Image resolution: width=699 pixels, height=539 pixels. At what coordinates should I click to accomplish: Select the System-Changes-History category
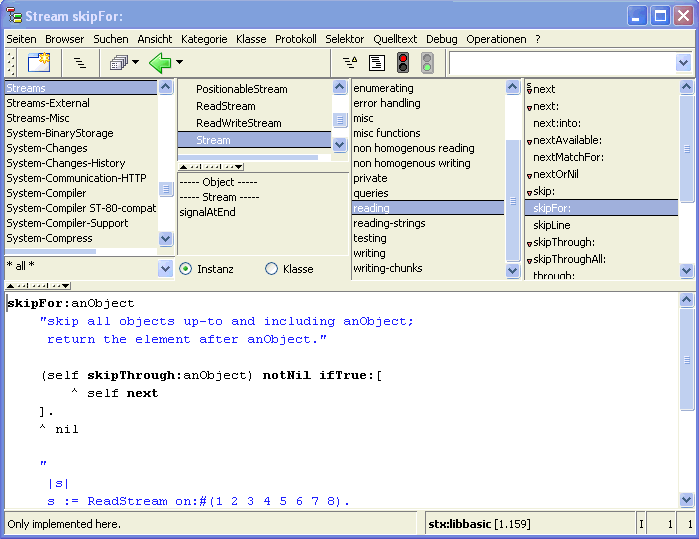(x=81, y=163)
